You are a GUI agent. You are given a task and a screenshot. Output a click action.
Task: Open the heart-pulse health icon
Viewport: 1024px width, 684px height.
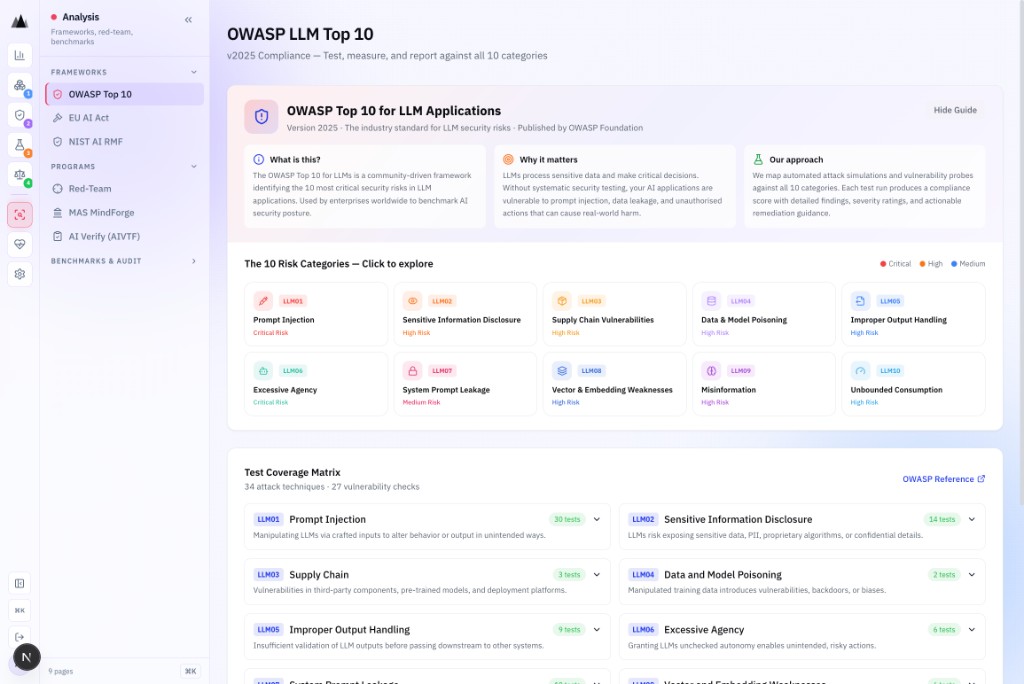point(20,244)
